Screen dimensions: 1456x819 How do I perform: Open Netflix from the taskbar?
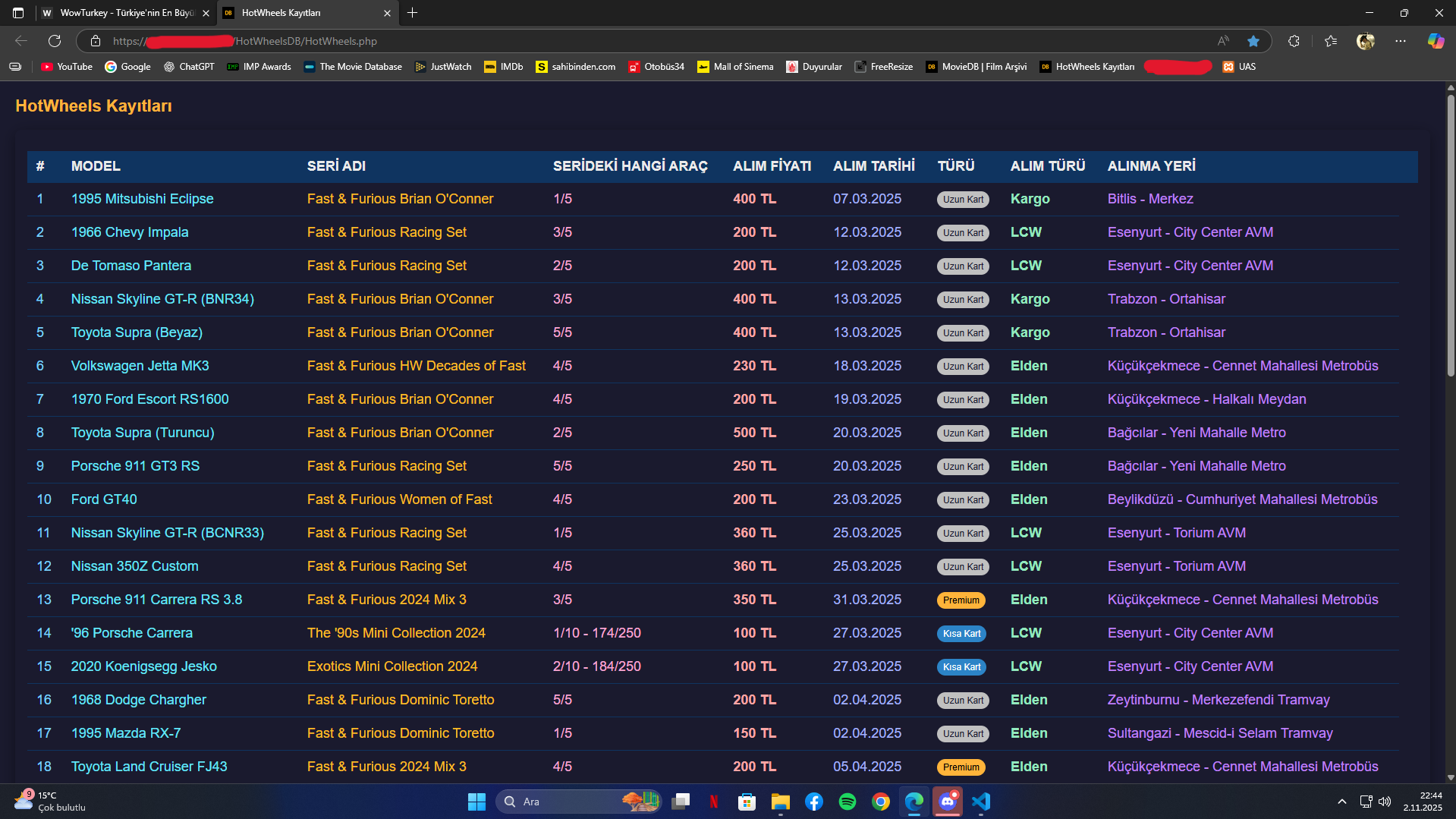pos(713,802)
